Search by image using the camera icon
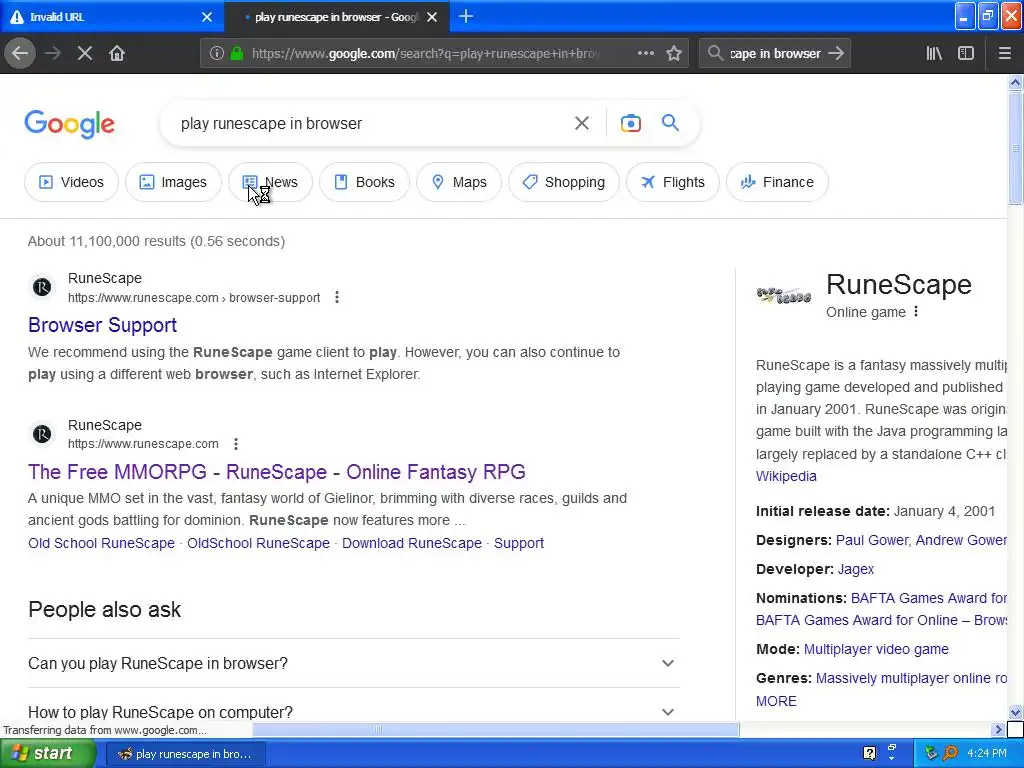Image resolution: width=1024 pixels, height=768 pixels. coord(631,123)
